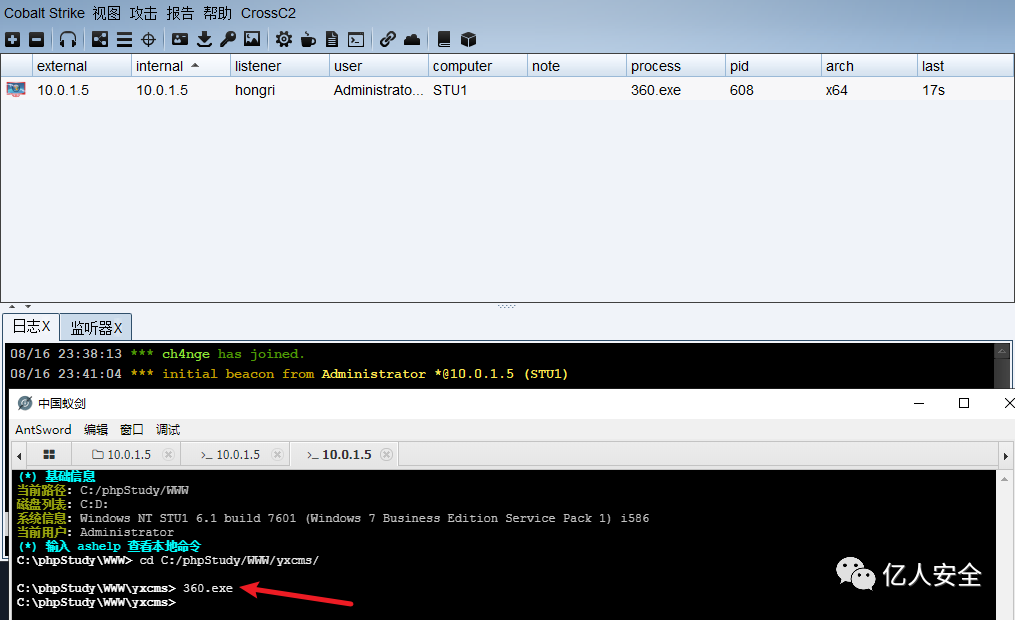Switch to the 日志 tab
This screenshot has height=620, width=1015.
tap(31, 326)
